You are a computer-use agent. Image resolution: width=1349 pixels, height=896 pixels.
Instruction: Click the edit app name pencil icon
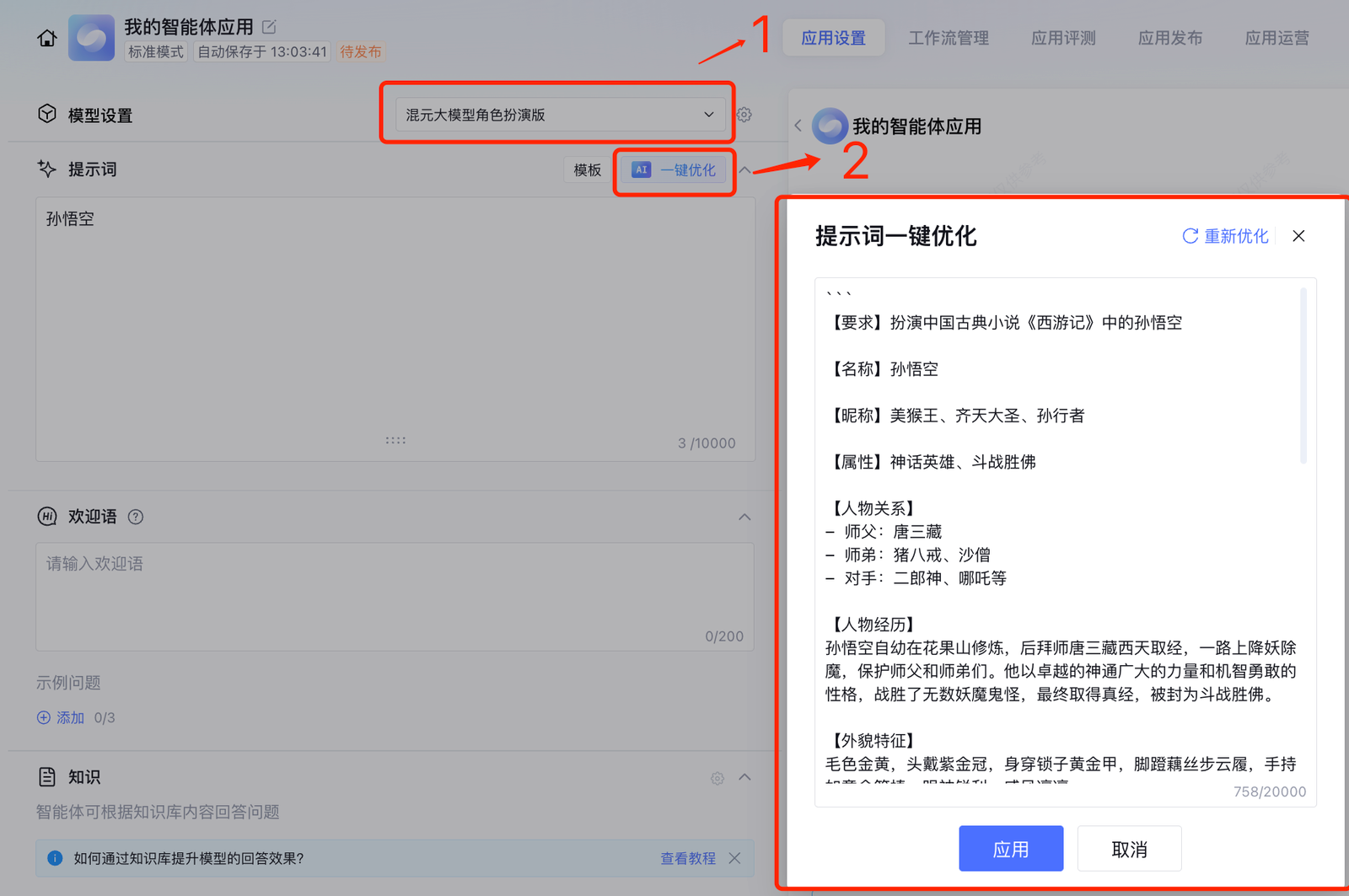pyautogui.click(x=269, y=27)
